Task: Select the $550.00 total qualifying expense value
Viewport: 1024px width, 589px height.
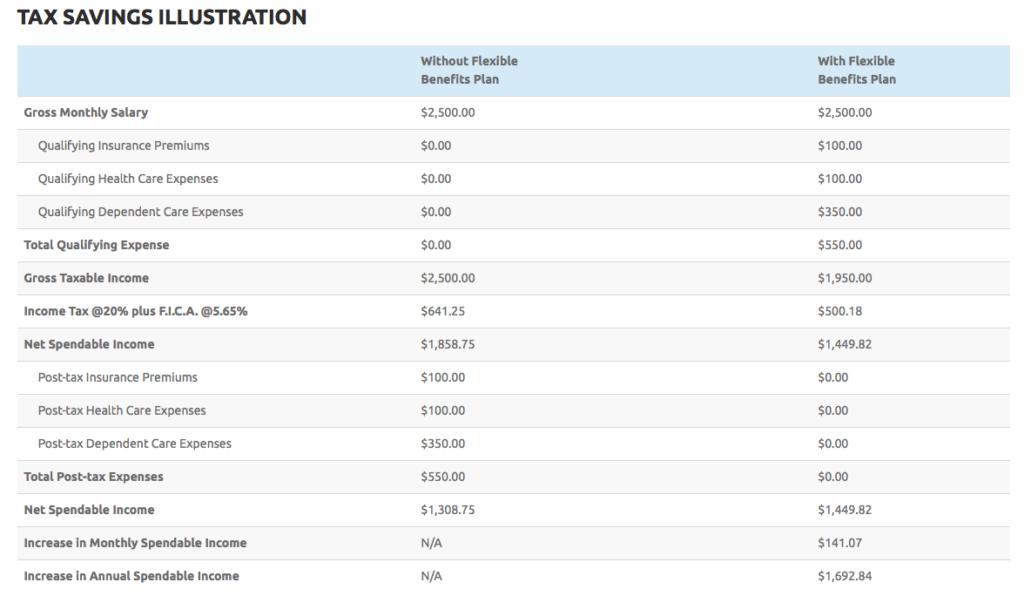Action: click(x=840, y=245)
